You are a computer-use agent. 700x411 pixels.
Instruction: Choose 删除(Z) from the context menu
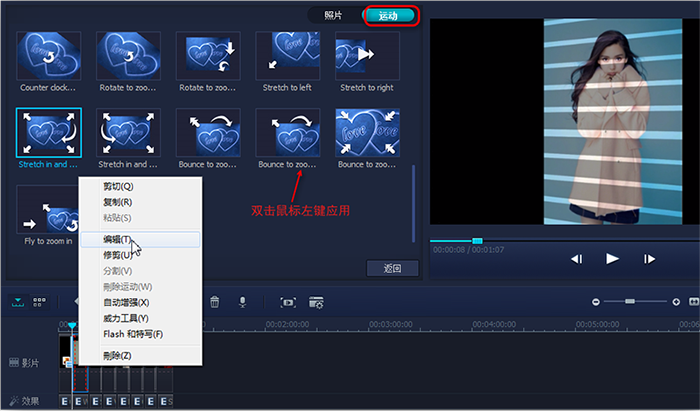coord(140,356)
